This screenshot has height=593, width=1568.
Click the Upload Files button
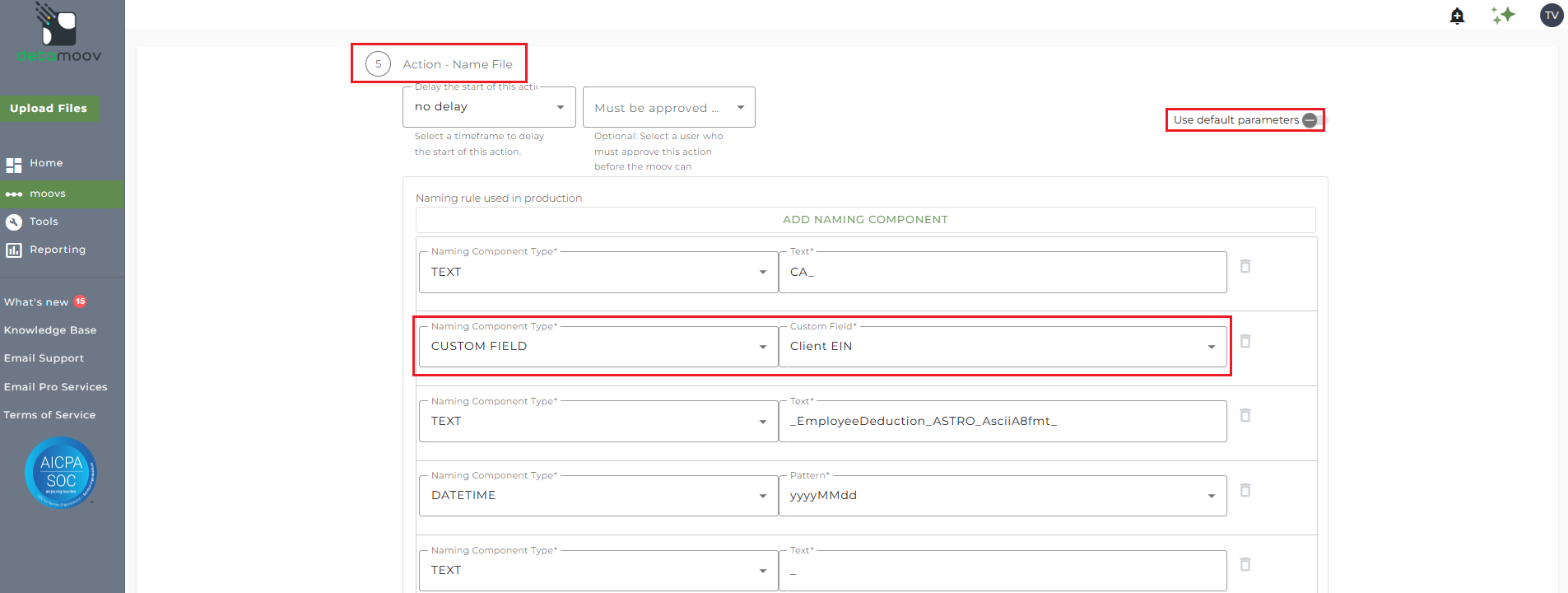tap(49, 108)
